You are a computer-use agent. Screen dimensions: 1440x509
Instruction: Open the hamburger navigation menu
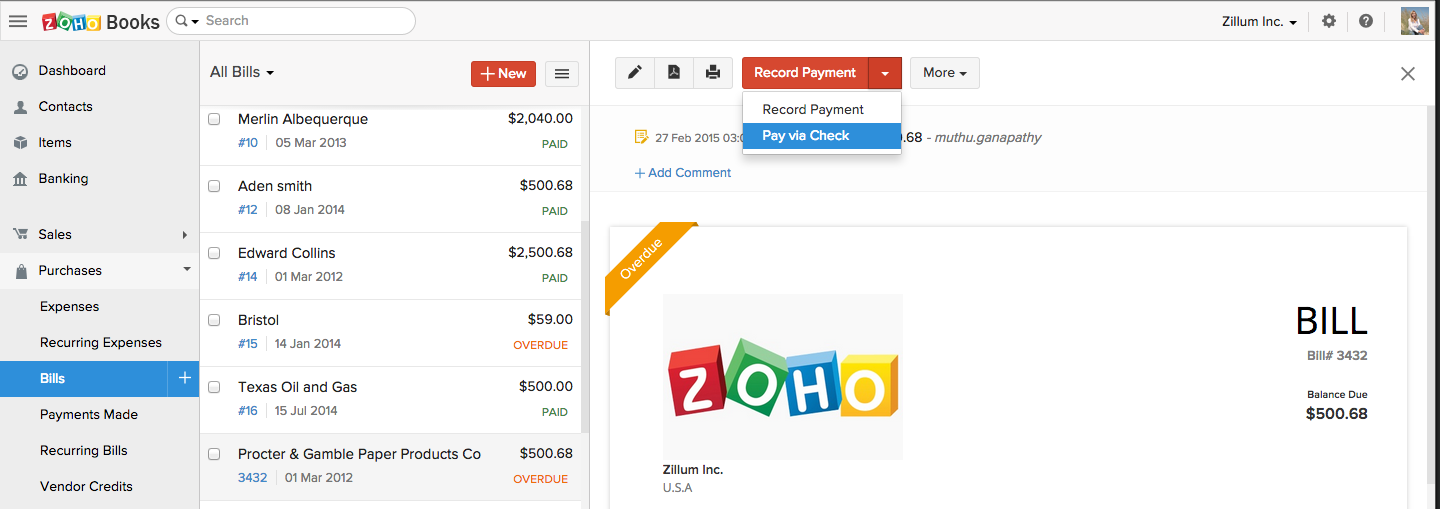18,21
